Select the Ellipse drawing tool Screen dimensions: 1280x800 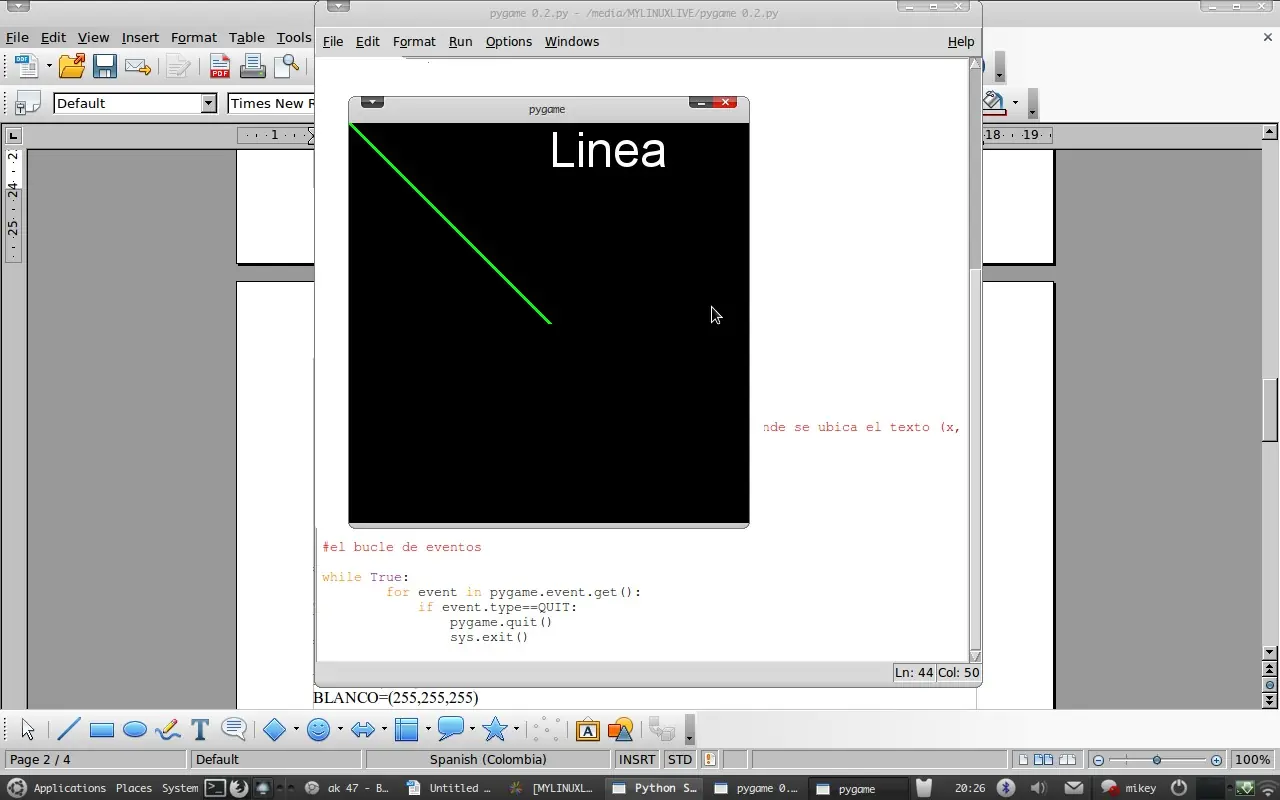(x=134, y=729)
